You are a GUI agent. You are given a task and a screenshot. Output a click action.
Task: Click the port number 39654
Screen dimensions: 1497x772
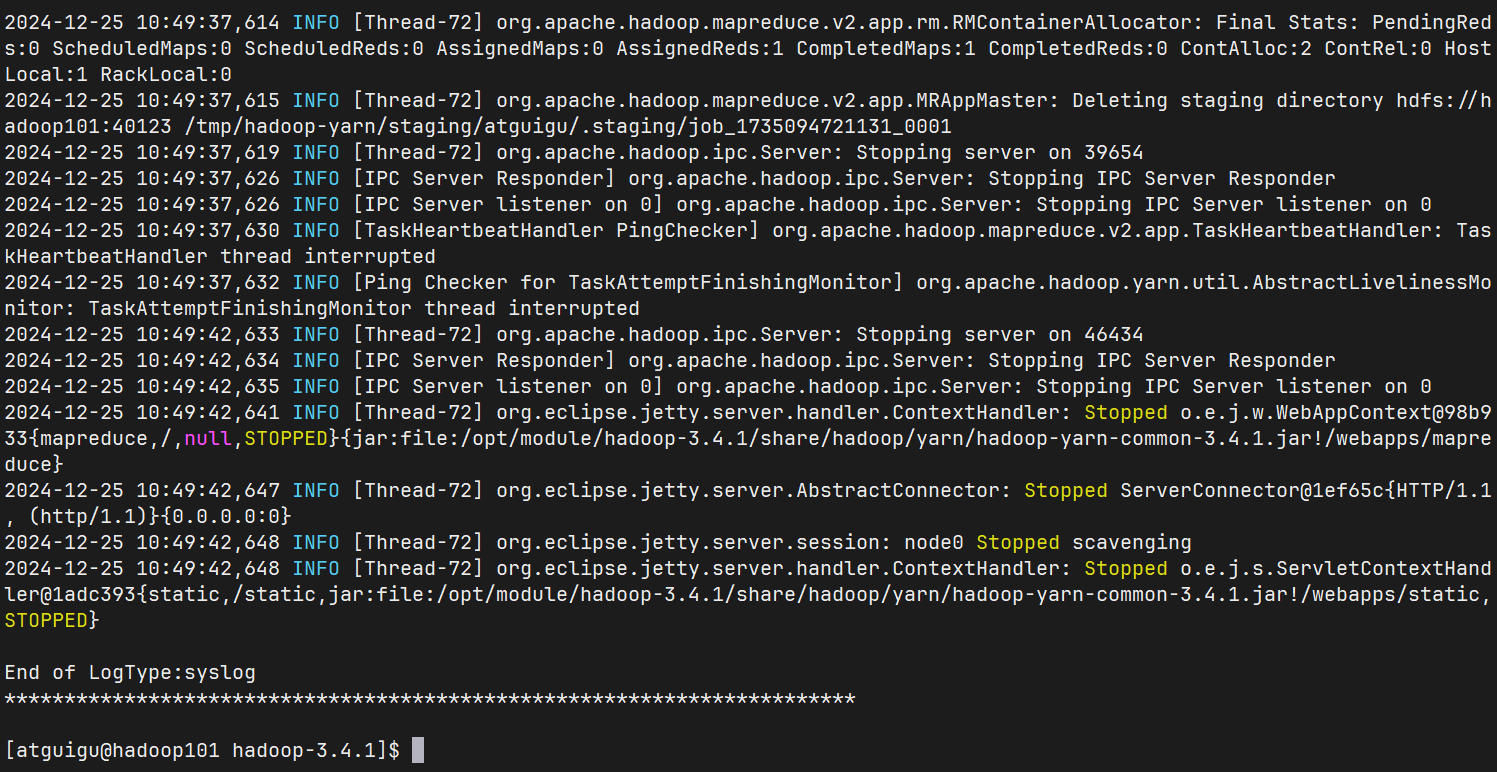[1113, 152]
